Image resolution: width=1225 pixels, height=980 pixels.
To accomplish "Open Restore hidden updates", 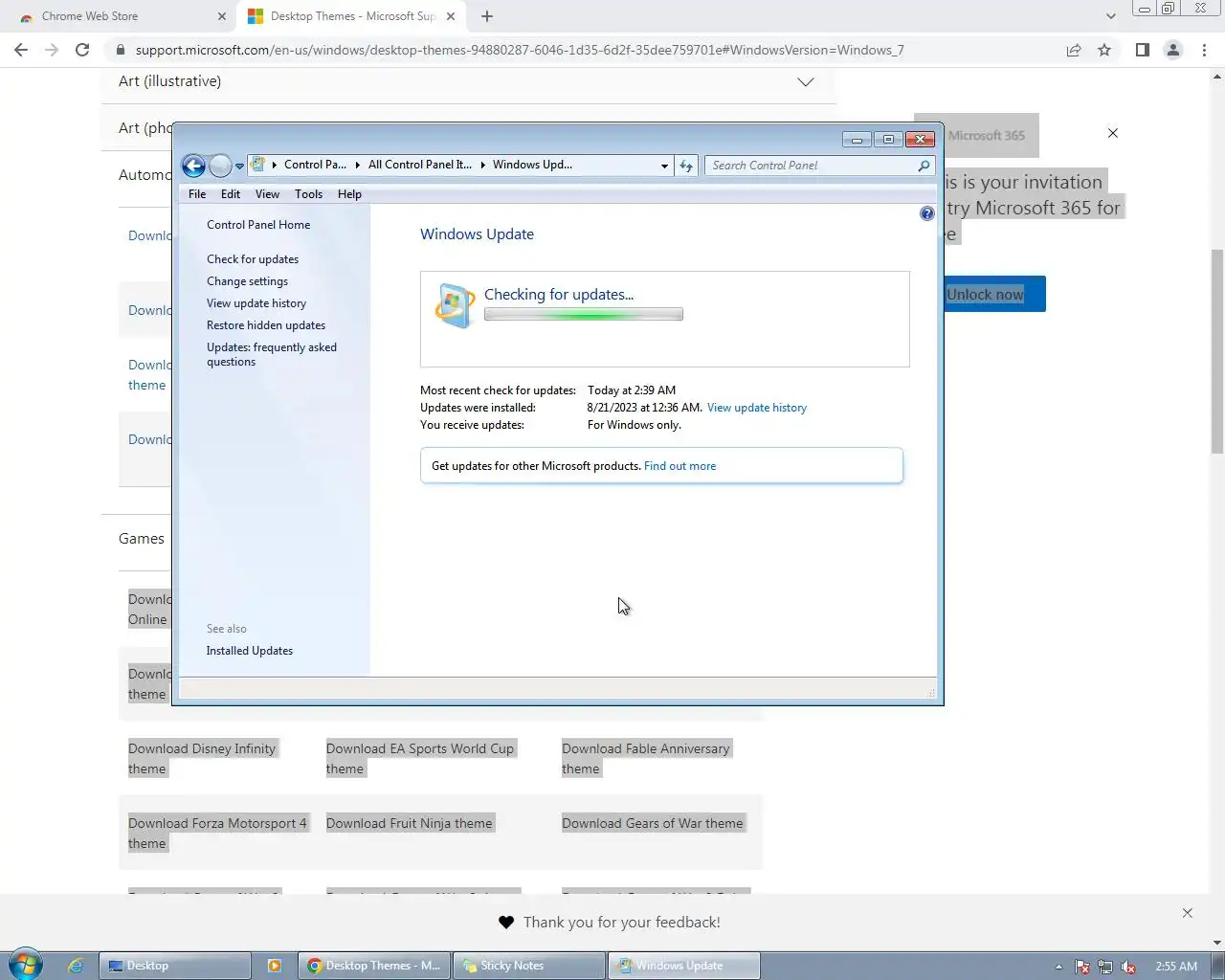I will [266, 325].
